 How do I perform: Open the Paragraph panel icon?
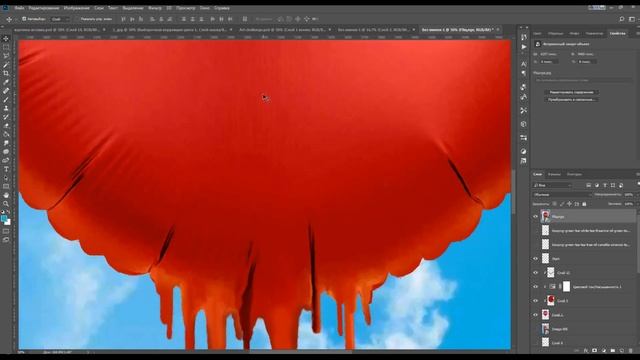click(x=524, y=73)
